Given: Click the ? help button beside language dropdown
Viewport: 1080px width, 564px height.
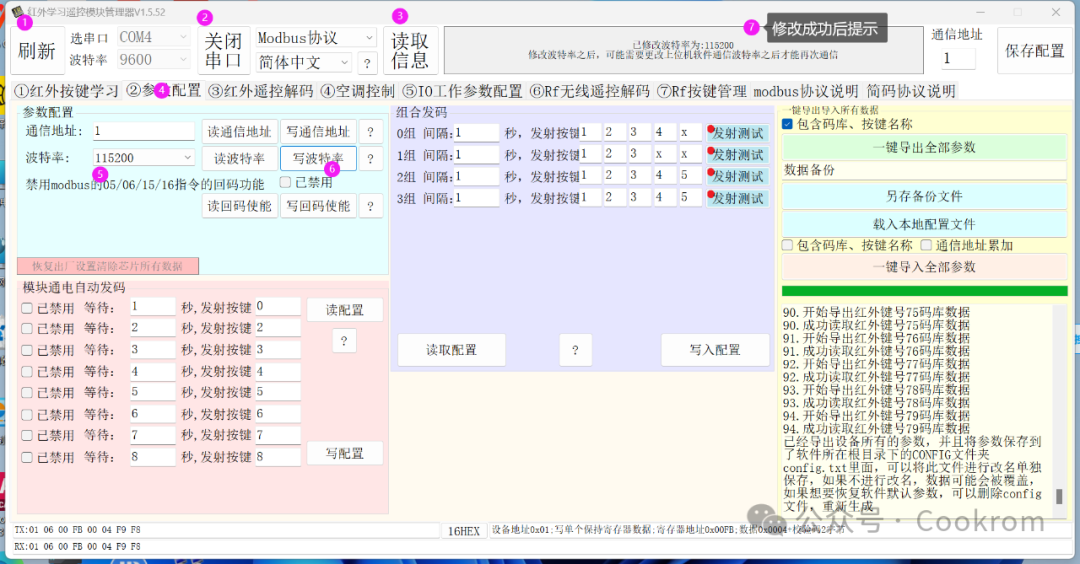Looking at the screenshot, I should pos(367,63).
